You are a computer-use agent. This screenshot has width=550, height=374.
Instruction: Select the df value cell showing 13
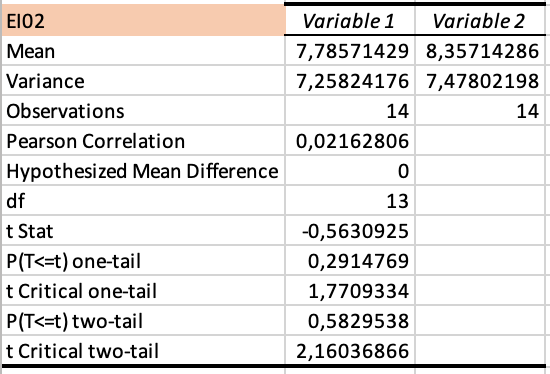(x=350, y=201)
